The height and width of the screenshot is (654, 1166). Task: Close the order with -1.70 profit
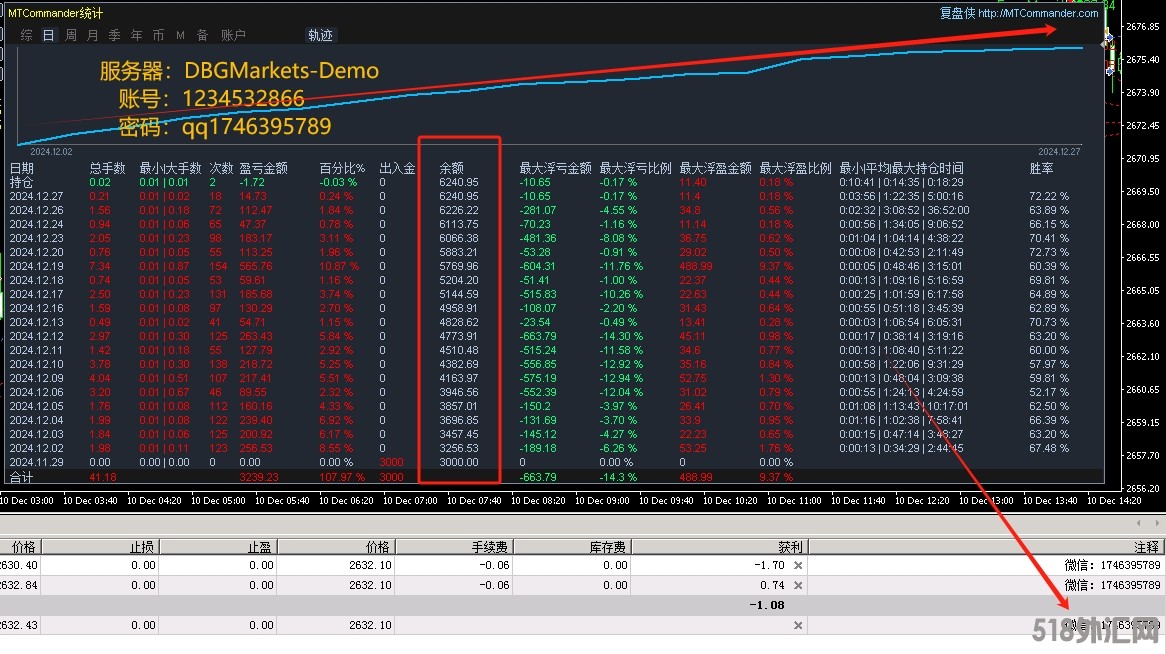coord(798,565)
